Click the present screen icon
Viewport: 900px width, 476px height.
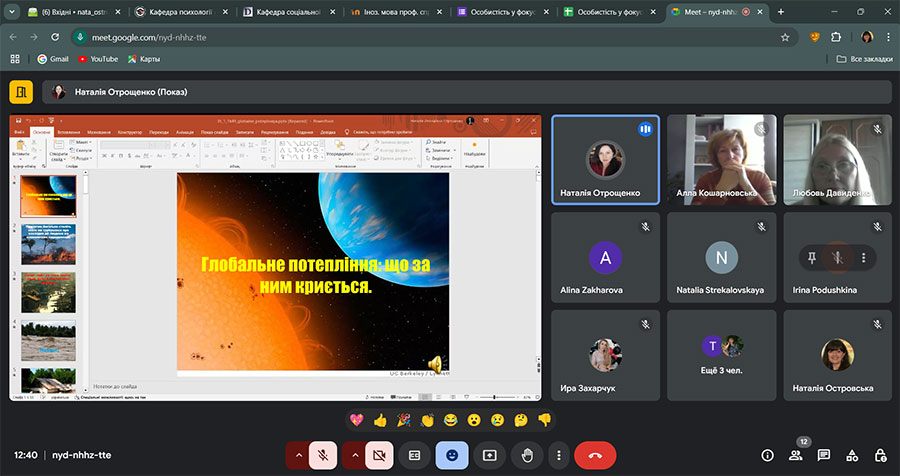tap(490, 454)
